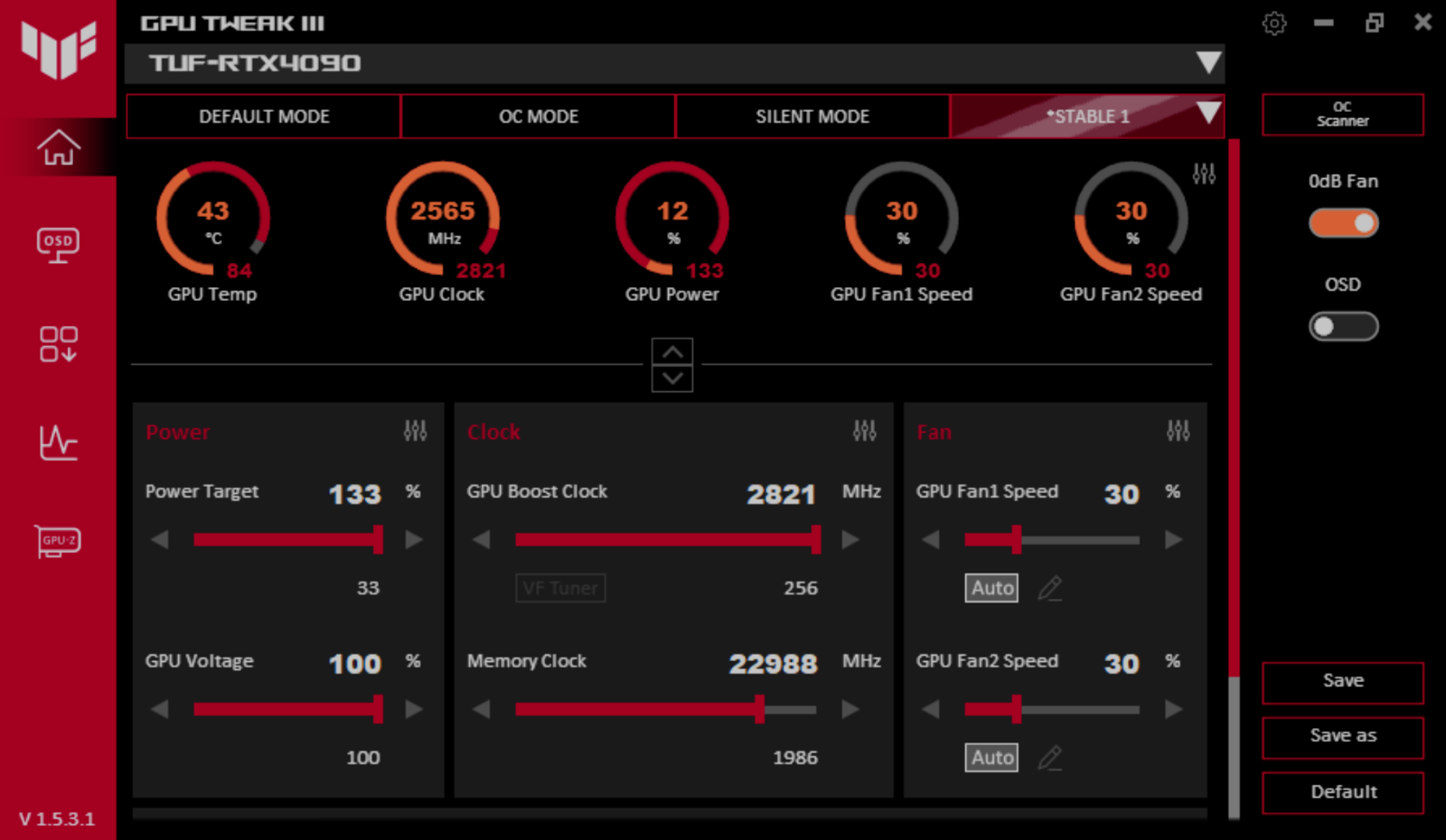The image size is (1446, 840).
Task: Open Fan panel settings sliders icon
Action: point(1178,431)
